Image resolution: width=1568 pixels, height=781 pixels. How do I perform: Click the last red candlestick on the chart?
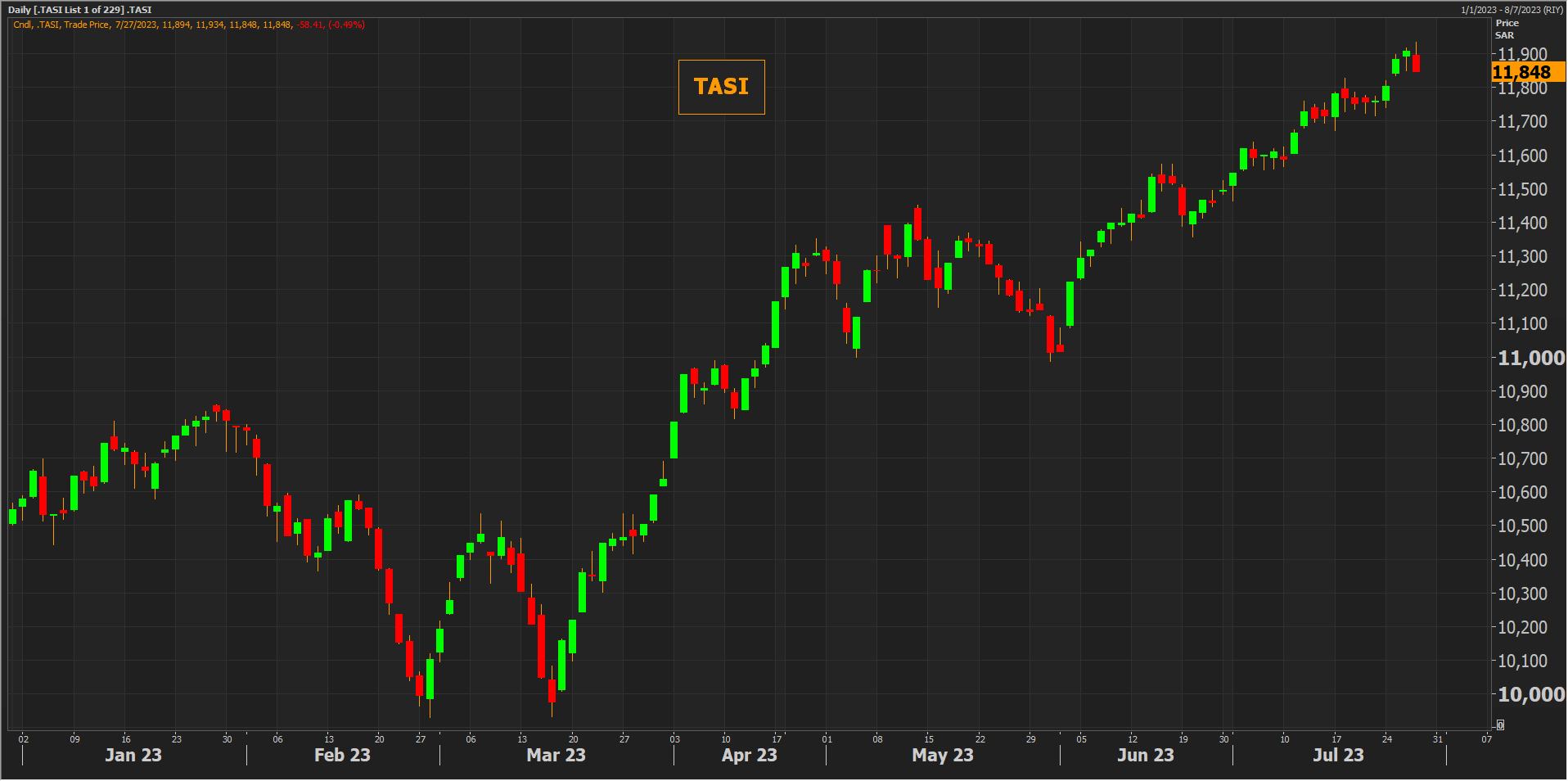pyautogui.click(x=1416, y=63)
